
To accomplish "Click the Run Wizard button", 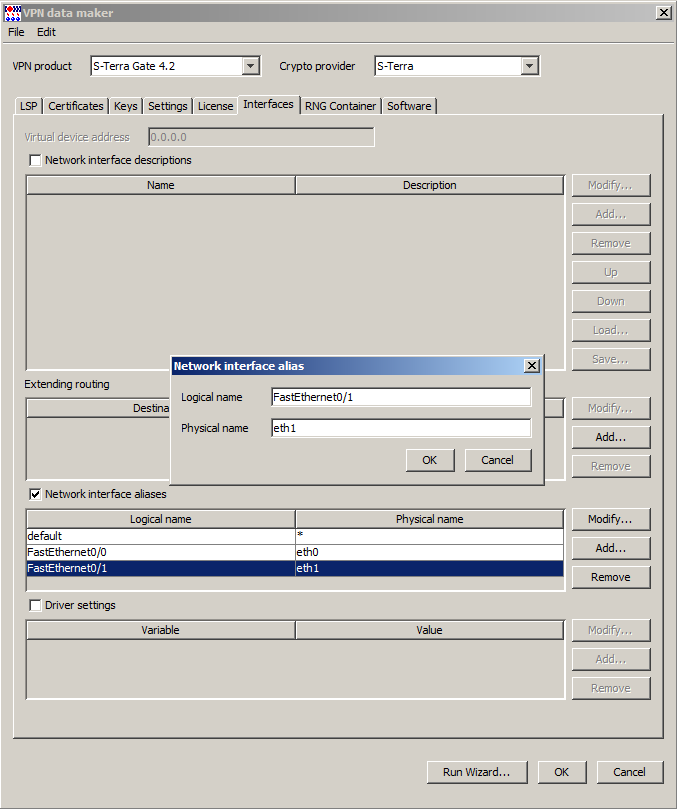I will pos(476,772).
